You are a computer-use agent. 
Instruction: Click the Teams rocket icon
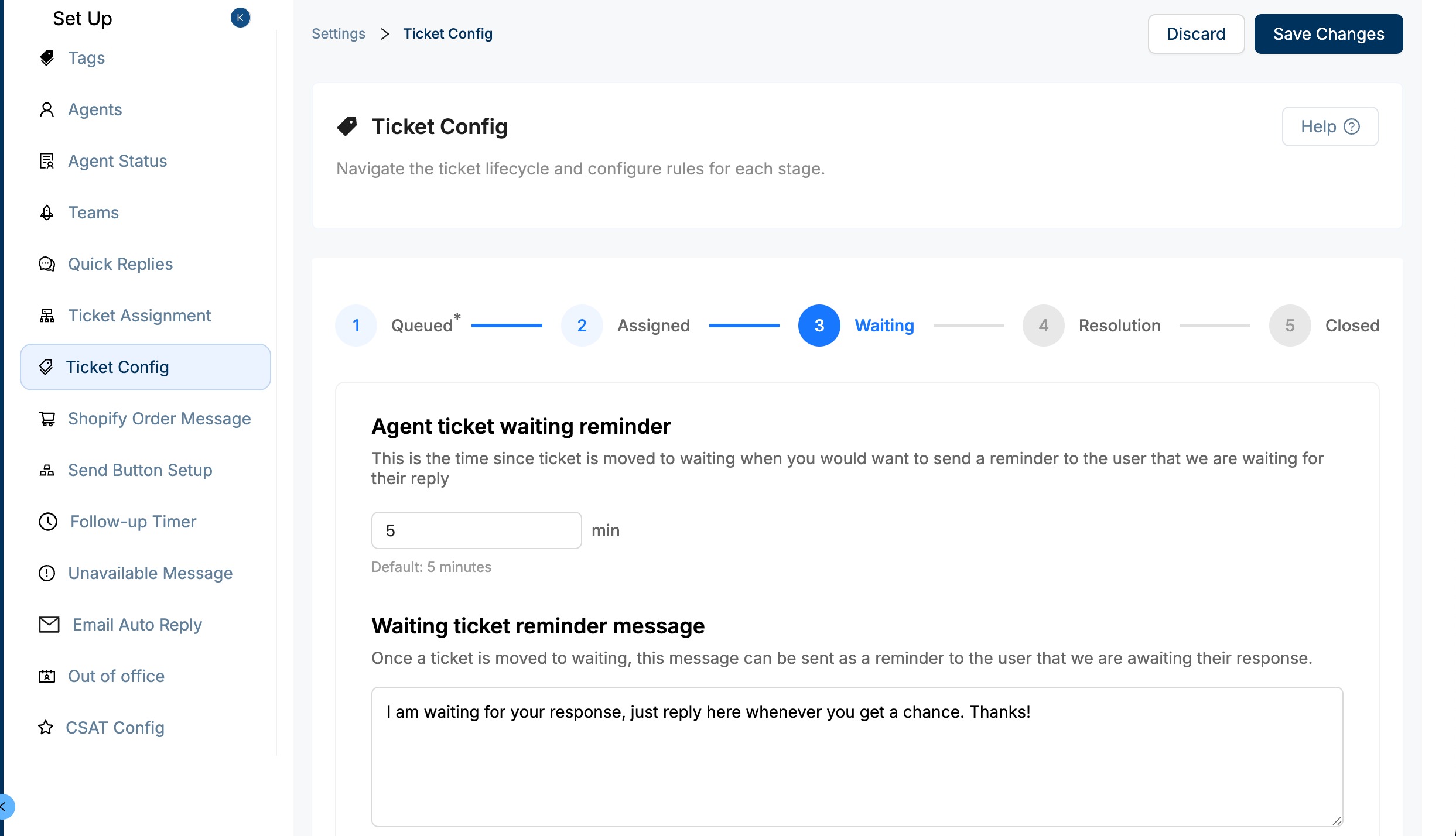pyautogui.click(x=47, y=213)
